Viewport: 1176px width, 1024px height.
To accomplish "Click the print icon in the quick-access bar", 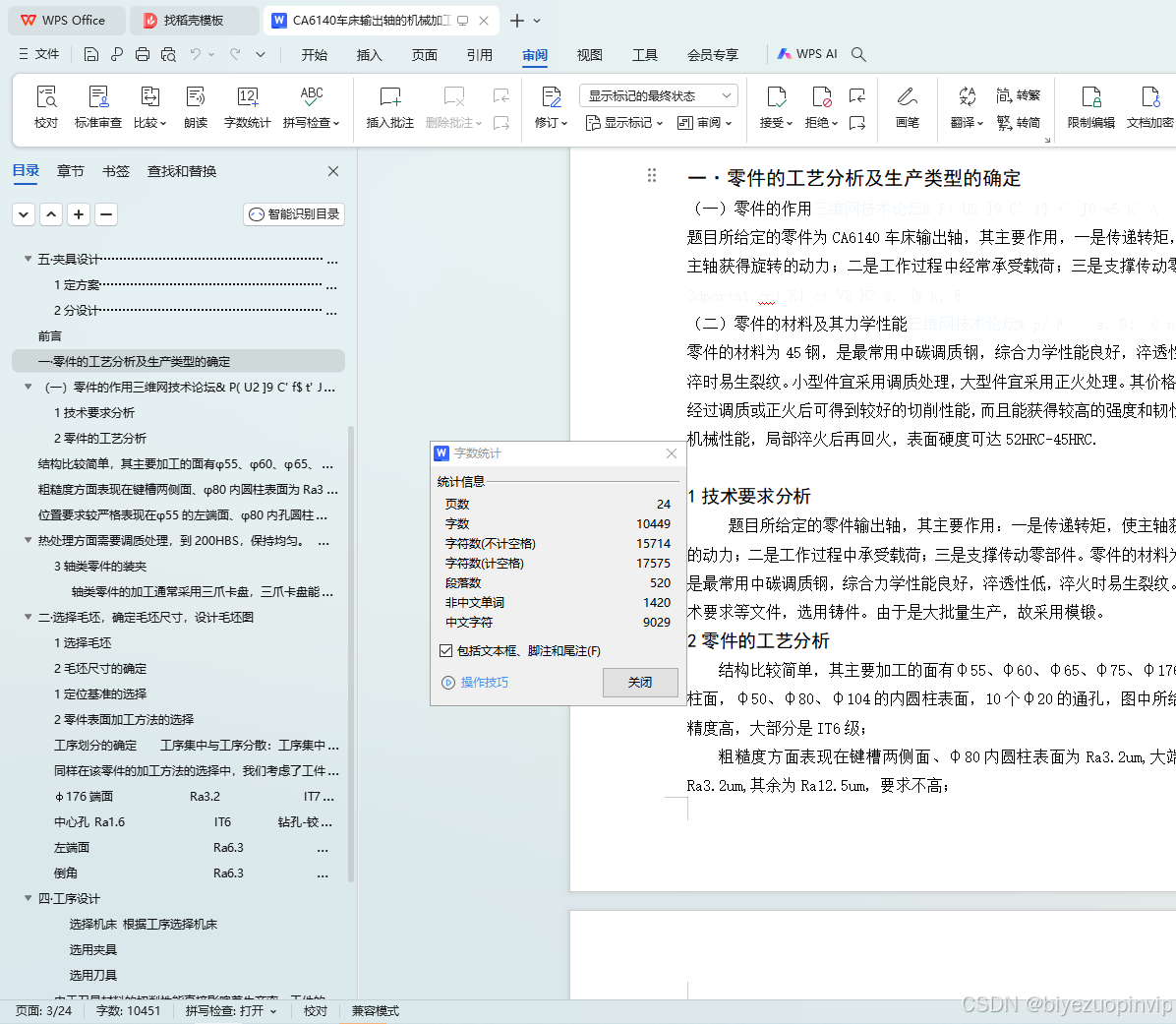I will [x=143, y=54].
